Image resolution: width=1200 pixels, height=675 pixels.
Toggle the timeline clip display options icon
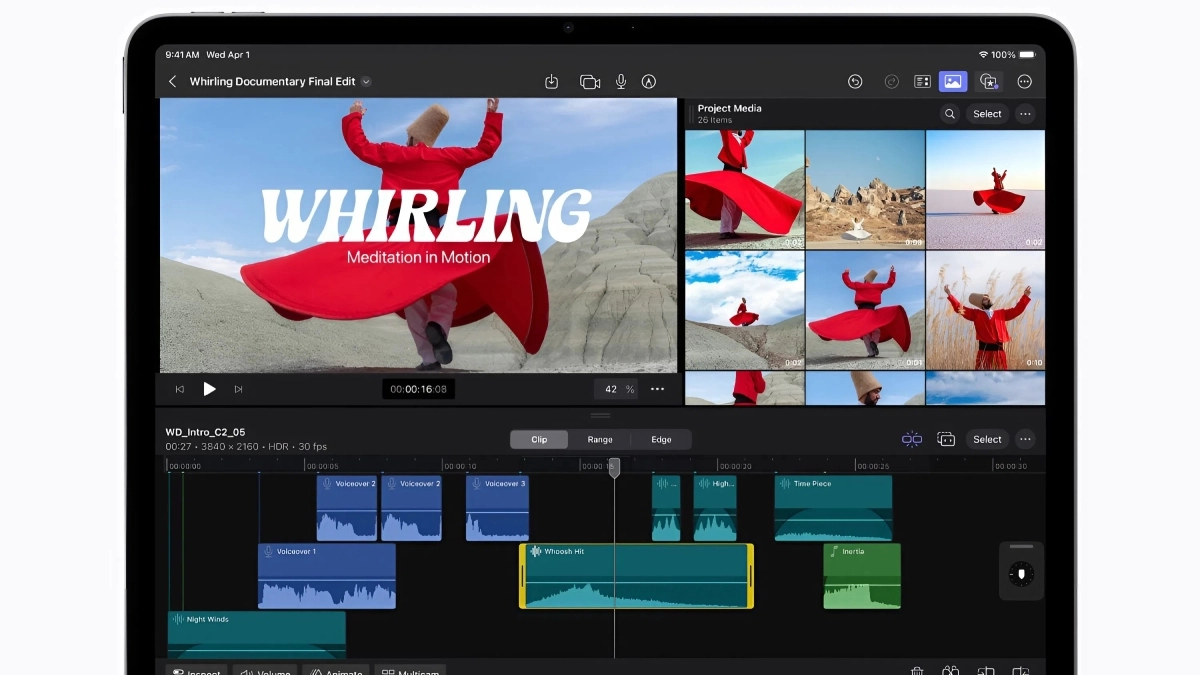946,439
